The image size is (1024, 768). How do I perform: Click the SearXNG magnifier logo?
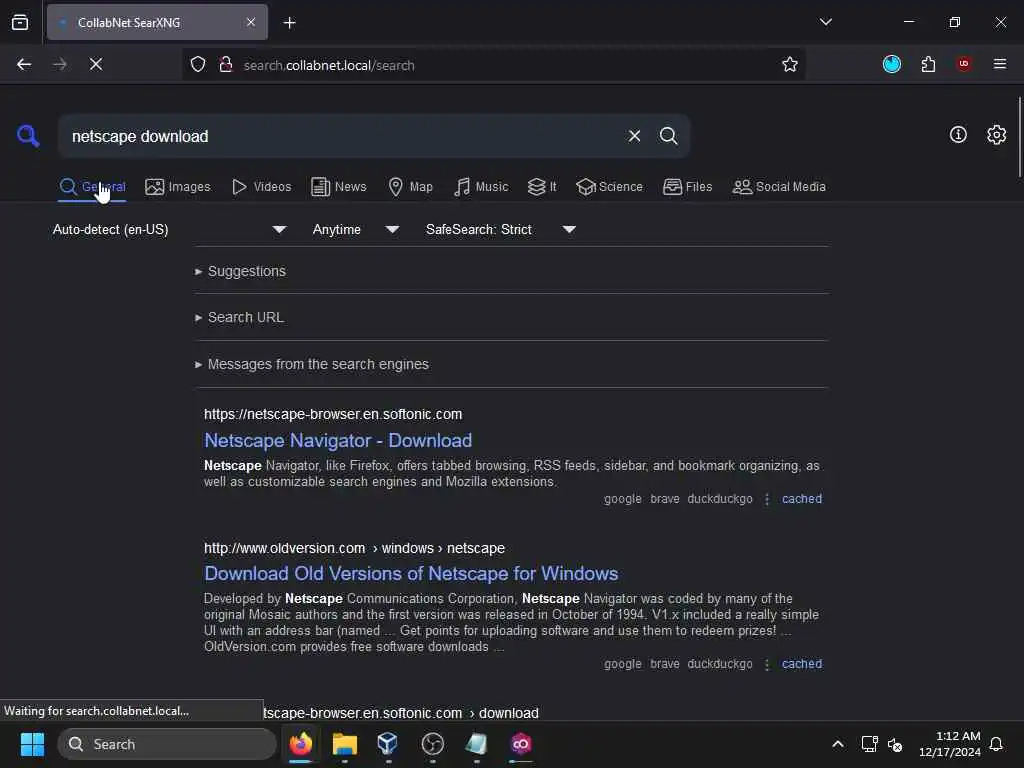click(28, 136)
